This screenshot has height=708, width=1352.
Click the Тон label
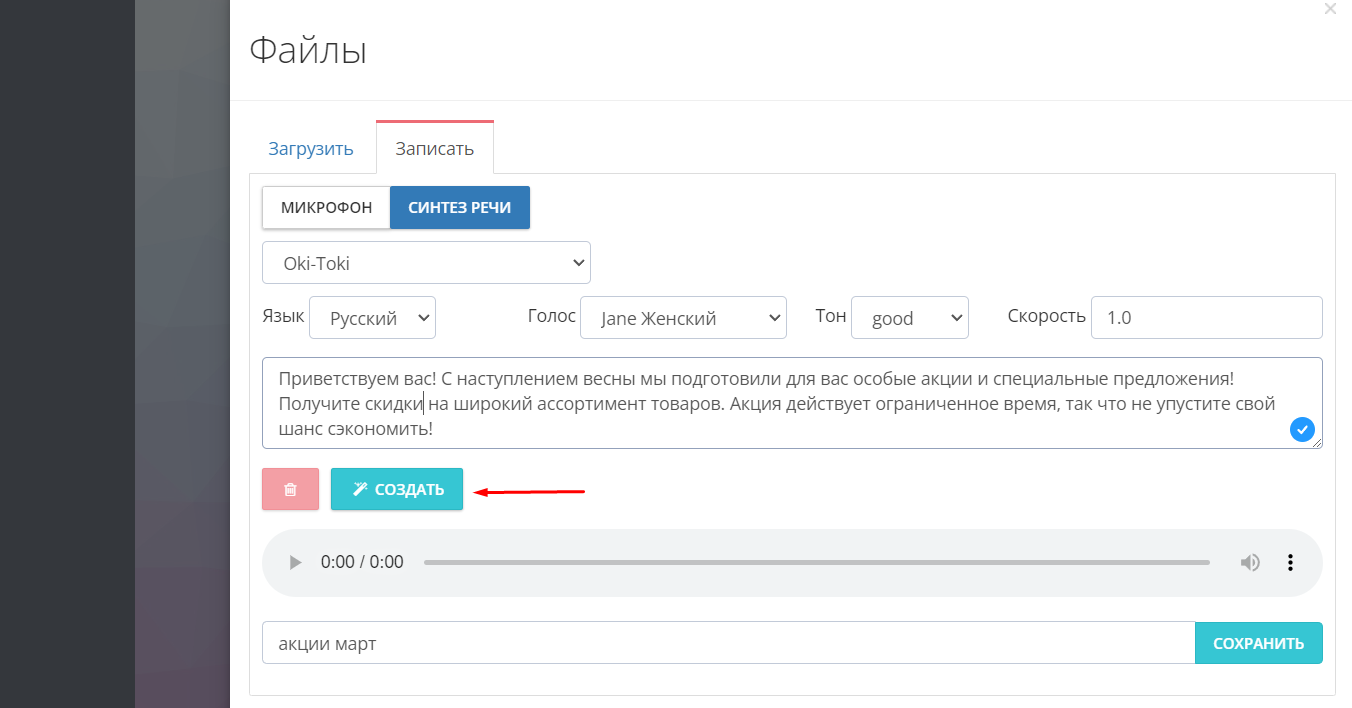(831, 316)
